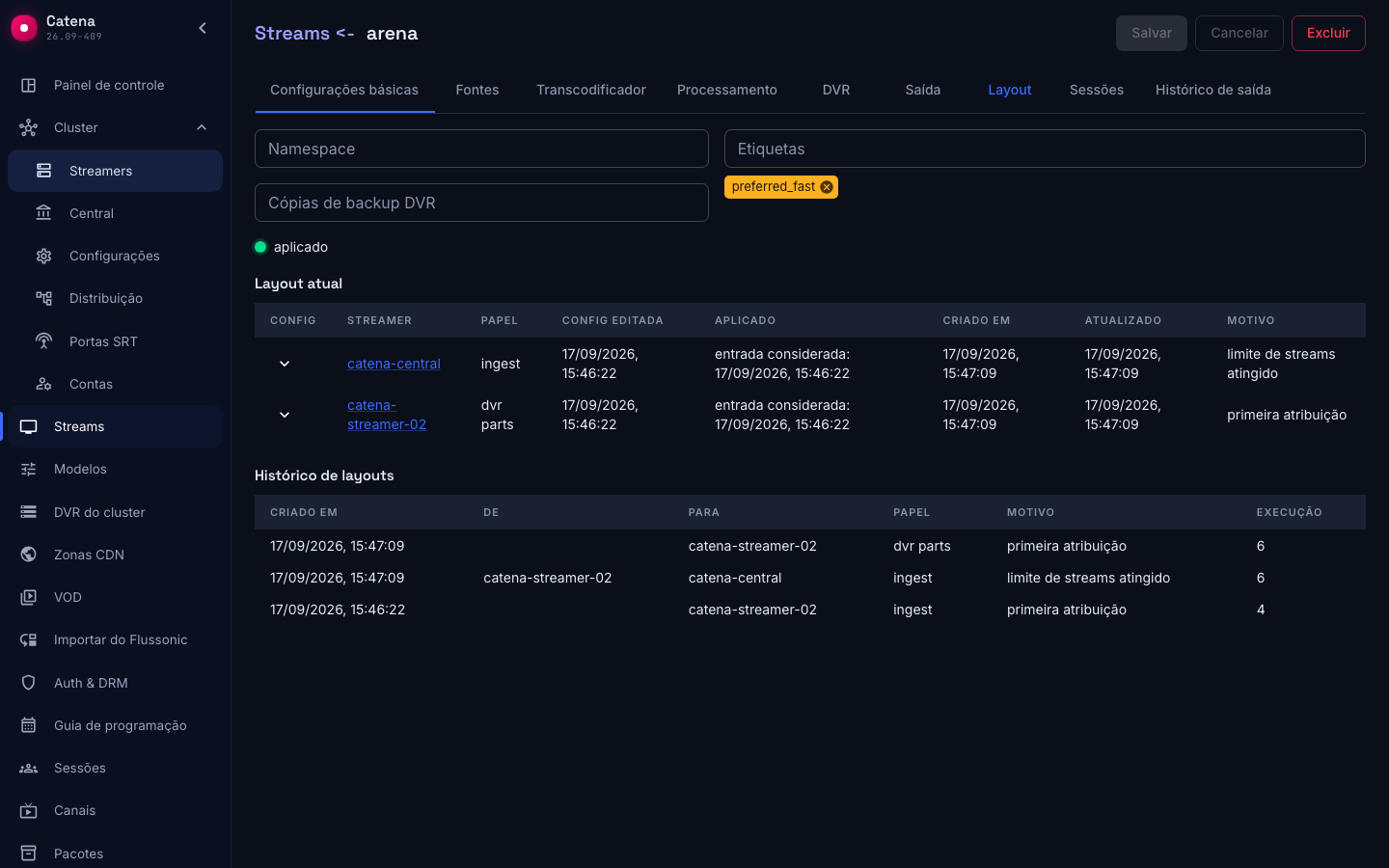Click the Portas SRT antenna icon

[x=44, y=341]
